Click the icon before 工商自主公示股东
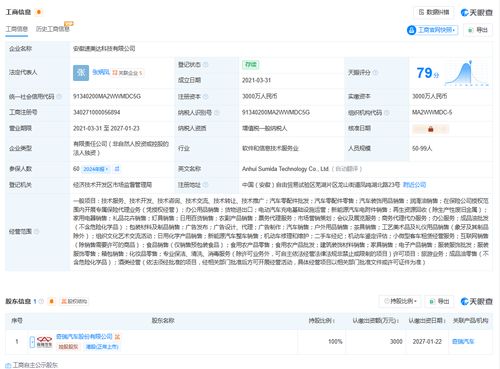The height and width of the screenshot is (369, 500). [x=8, y=365]
